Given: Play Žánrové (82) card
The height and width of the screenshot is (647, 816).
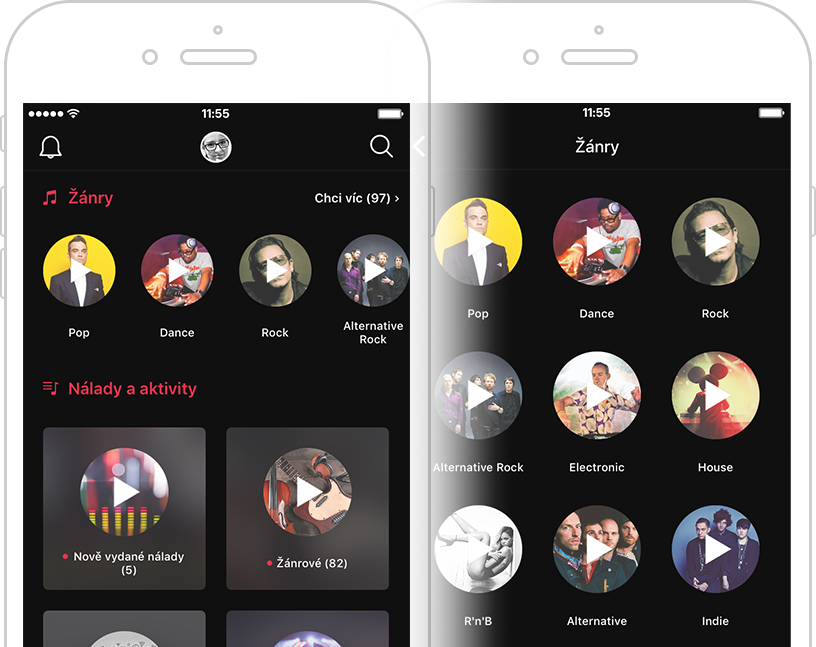Looking at the screenshot, I should [308, 492].
